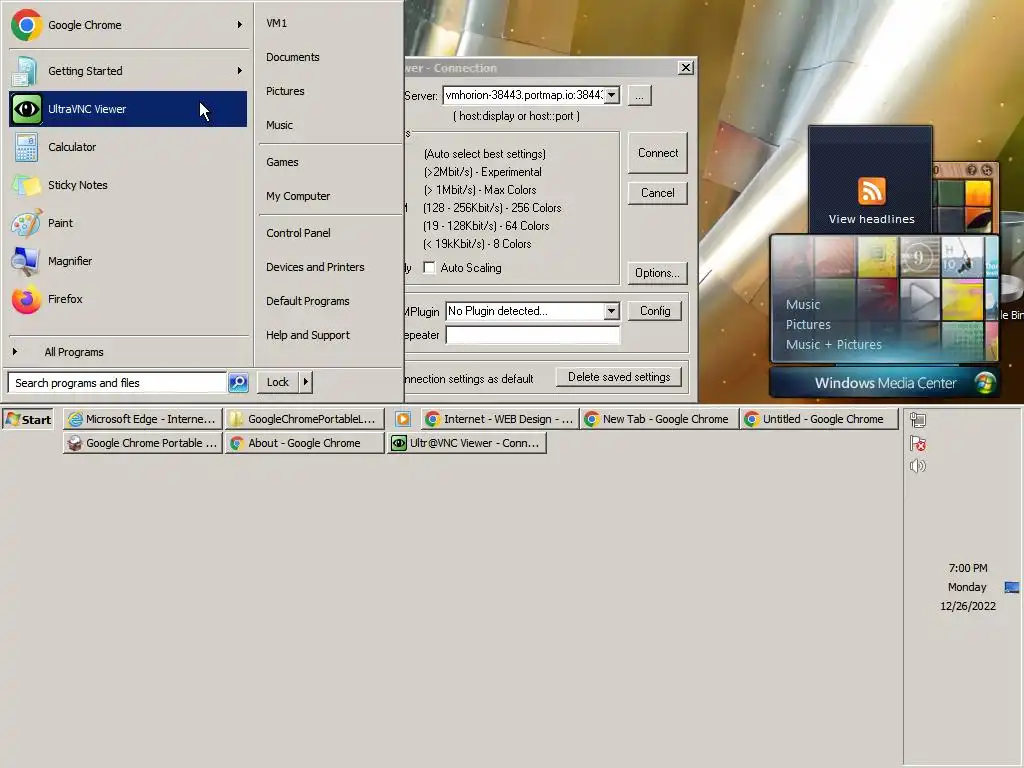The height and width of the screenshot is (768, 1024).
Task: Select 128-256Kbit/s 256 Colors option
Action: click(492, 208)
